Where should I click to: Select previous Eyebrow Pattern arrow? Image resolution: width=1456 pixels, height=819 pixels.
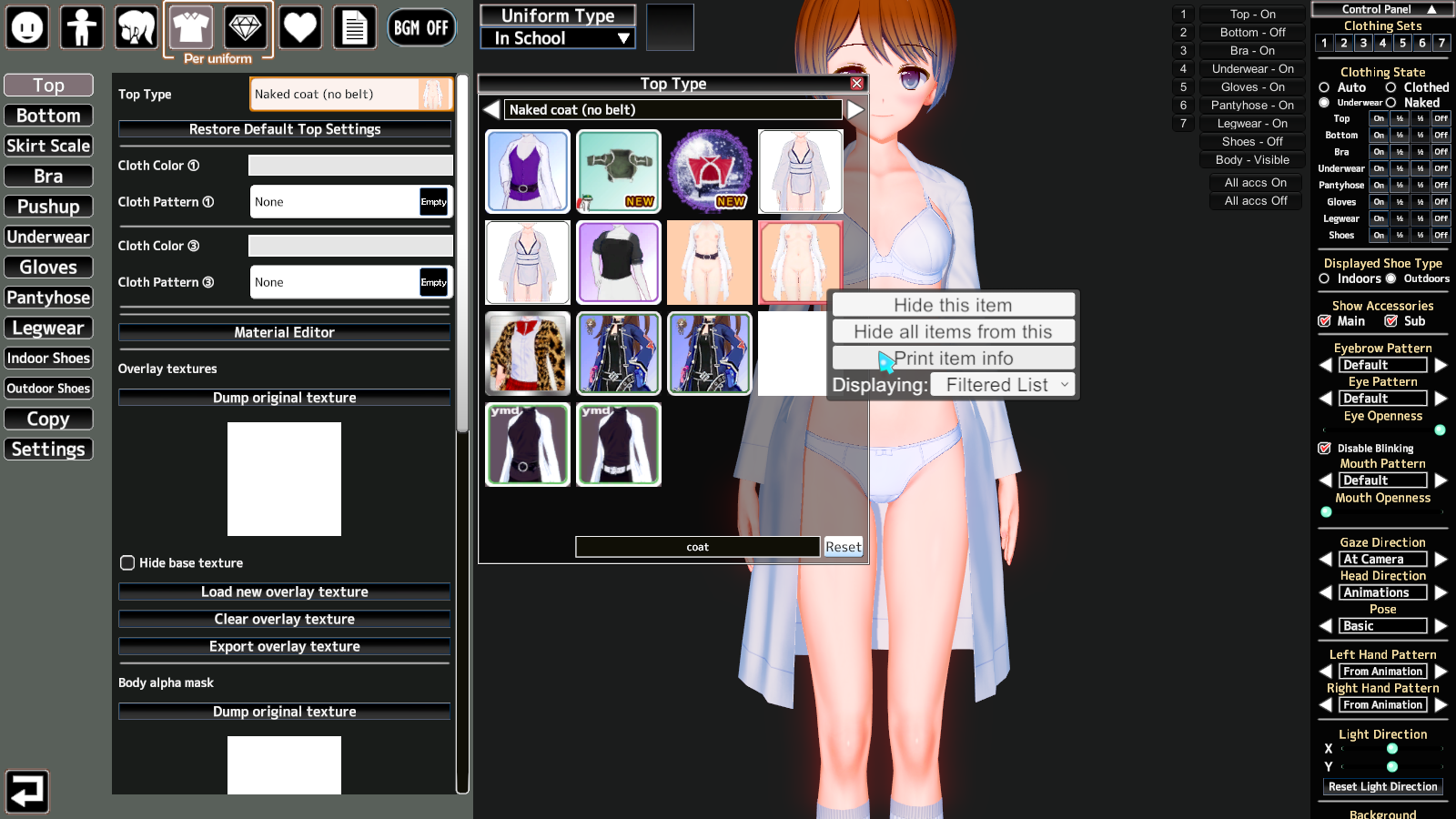pos(1326,365)
